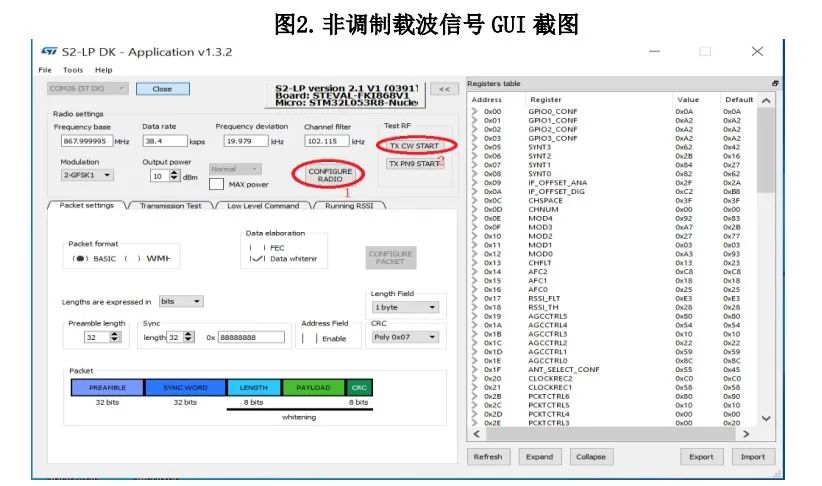The width and height of the screenshot is (822, 486).
Task: Open the Length Field 1 byte dropdown
Action: point(405,307)
